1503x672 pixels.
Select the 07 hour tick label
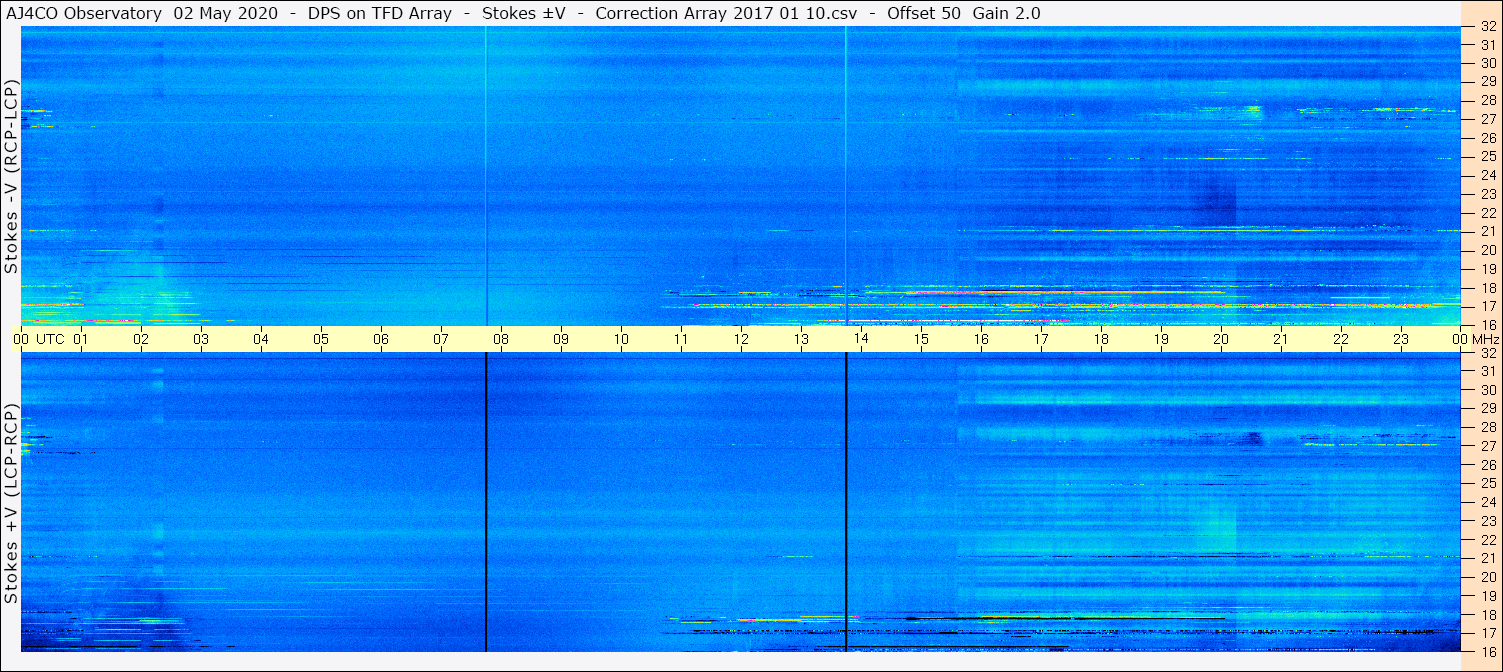441,340
